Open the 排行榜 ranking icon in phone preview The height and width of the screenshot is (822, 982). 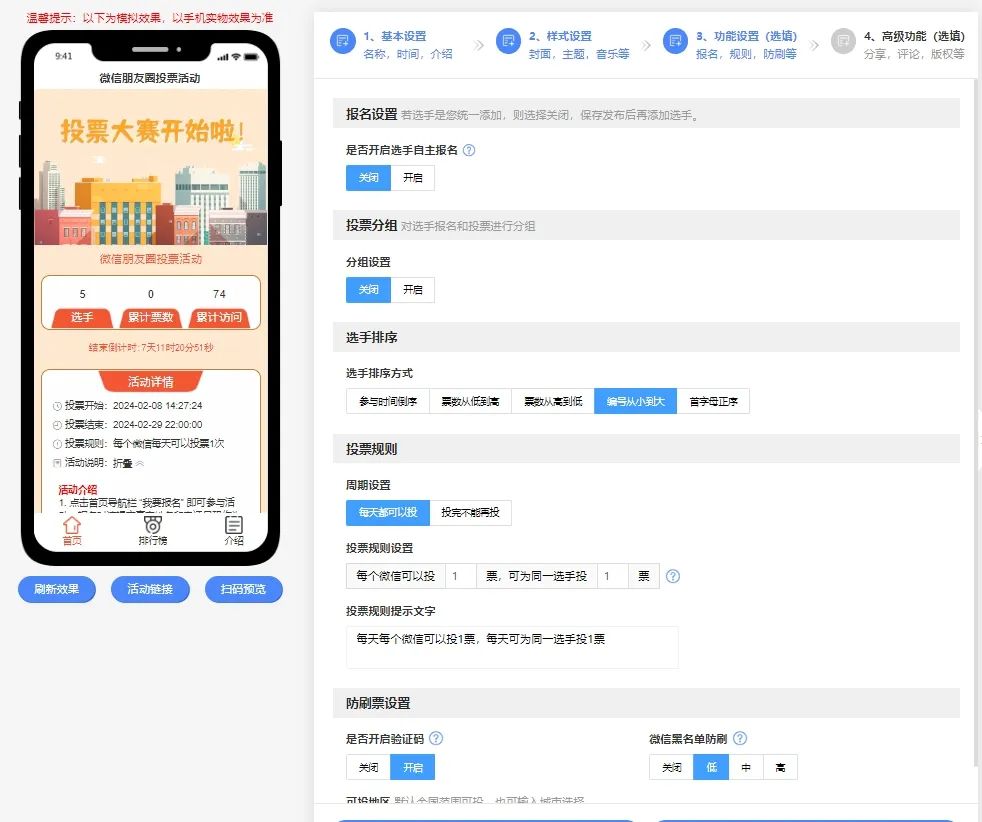tap(153, 526)
